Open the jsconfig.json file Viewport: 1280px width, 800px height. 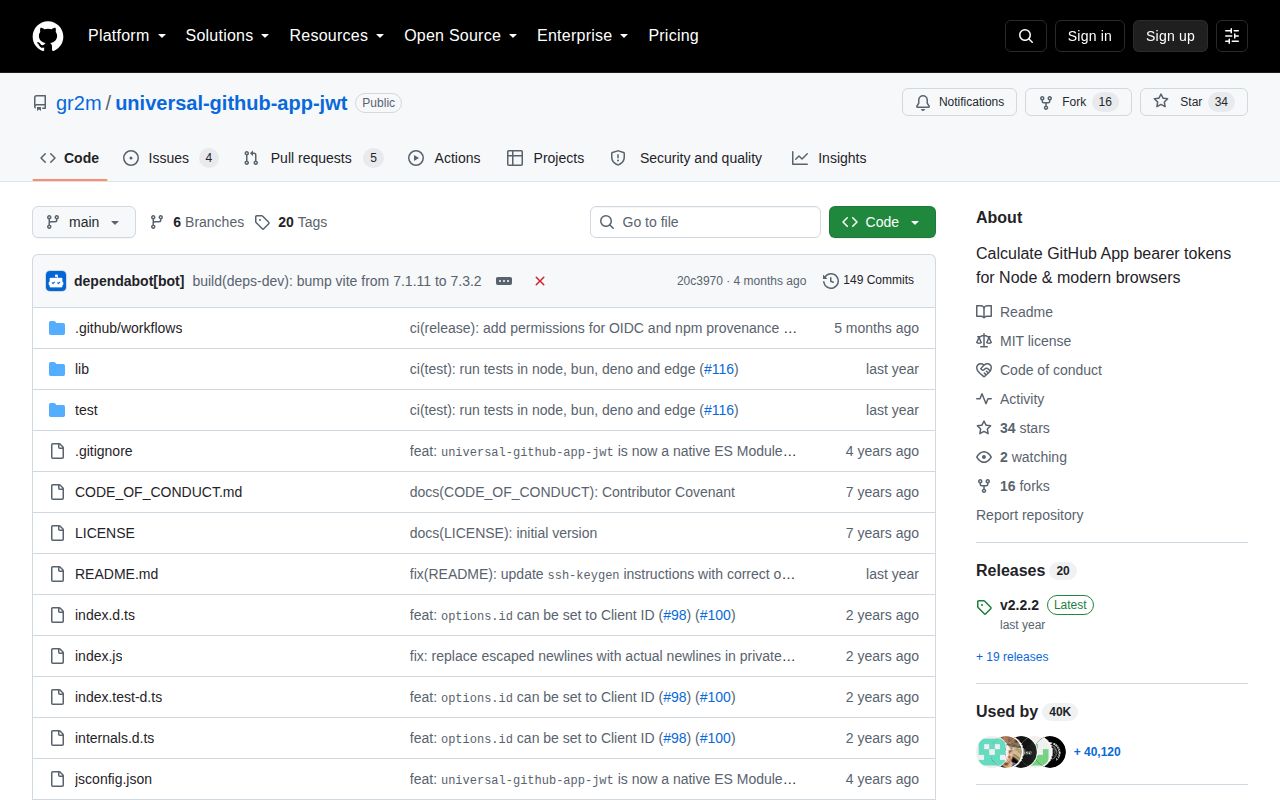(113, 779)
